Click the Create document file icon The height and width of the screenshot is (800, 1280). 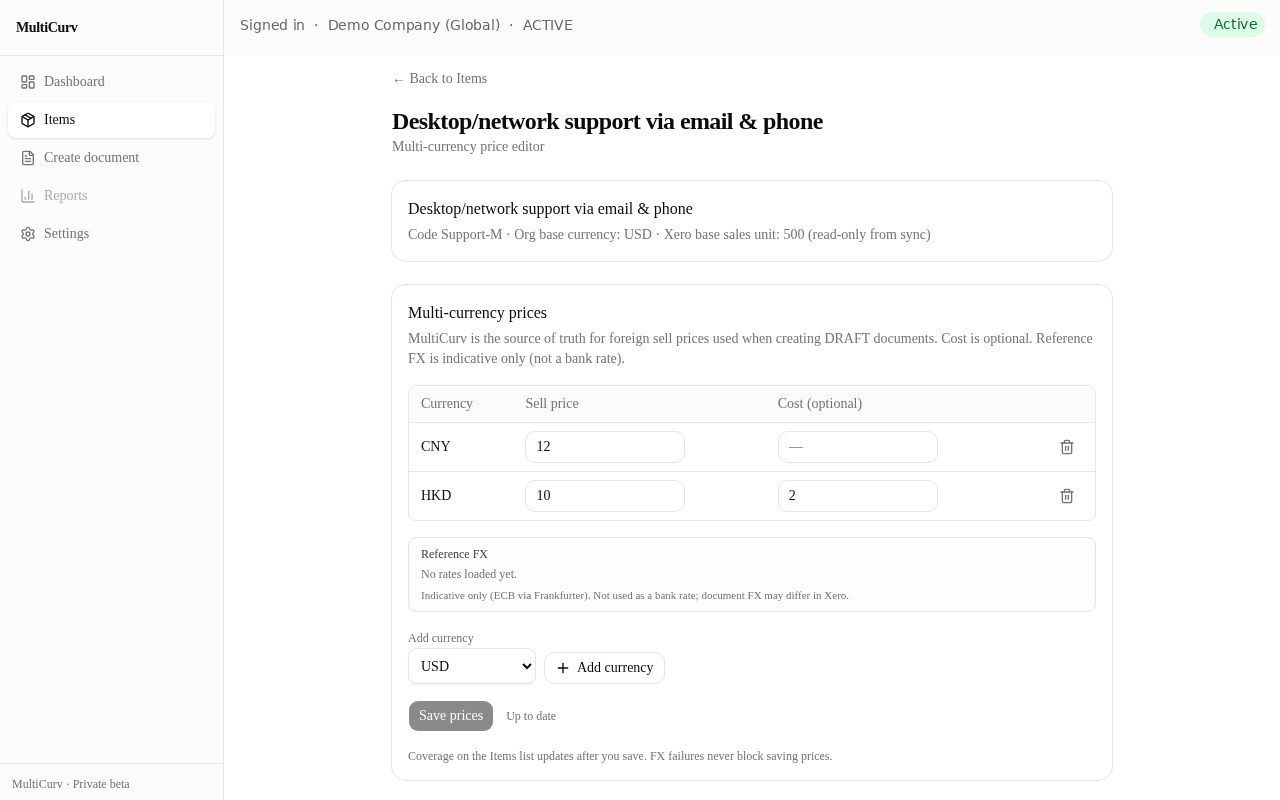point(28,158)
